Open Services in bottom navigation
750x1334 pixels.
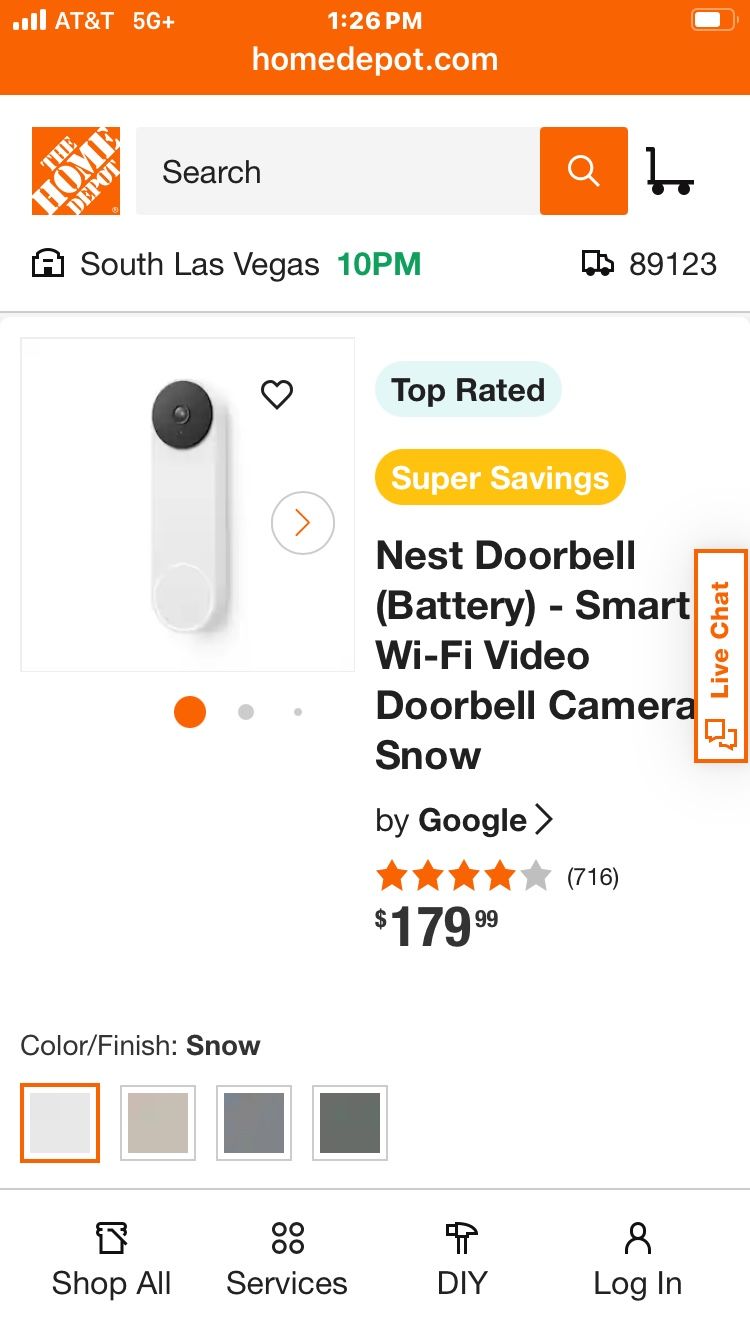coord(287,1260)
